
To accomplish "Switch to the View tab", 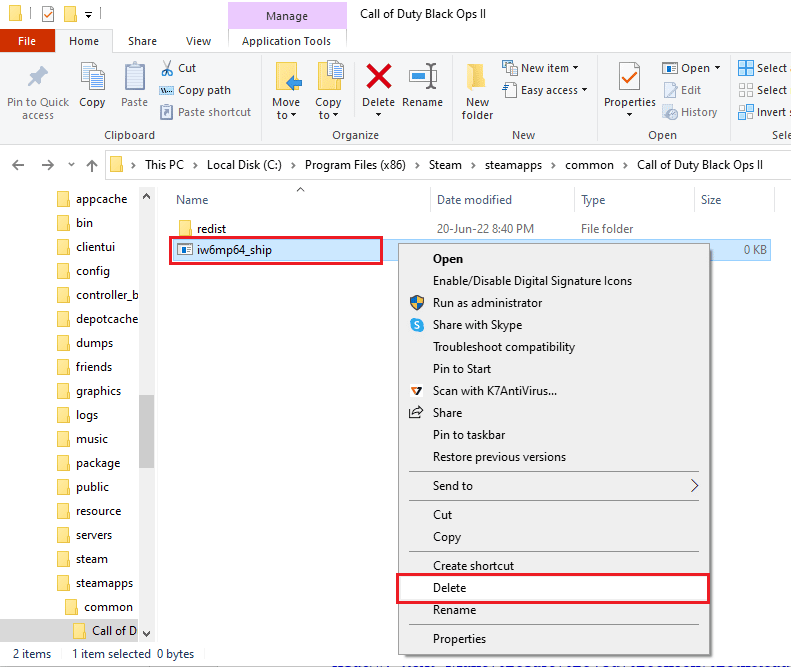I will coord(198,41).
